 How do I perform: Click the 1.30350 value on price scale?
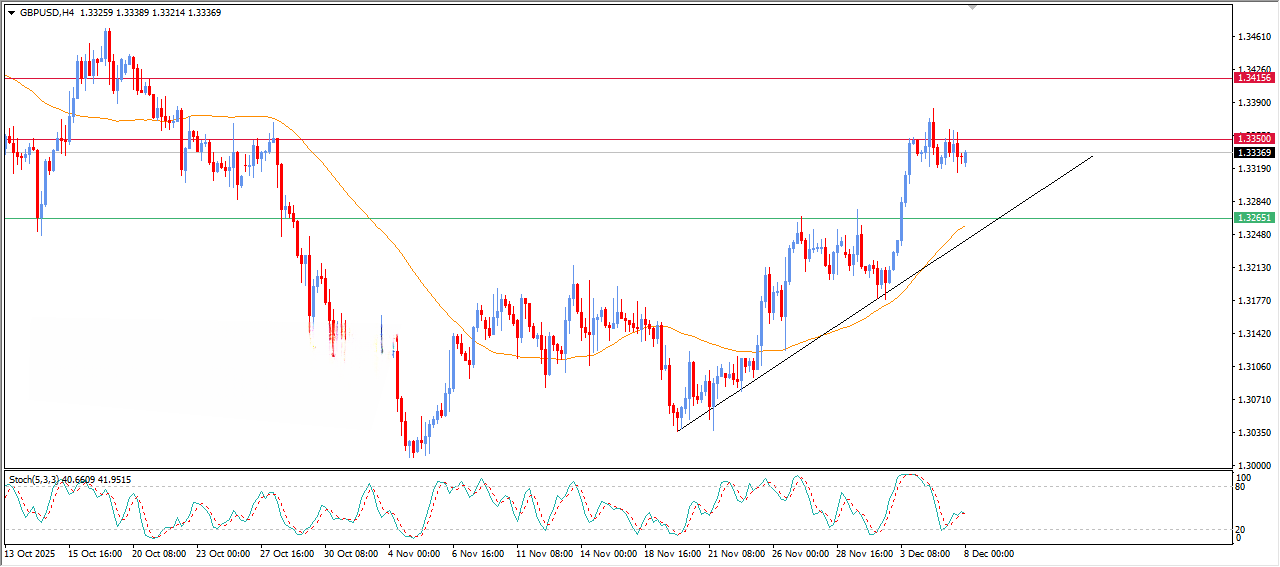[x=1253, y=433]
